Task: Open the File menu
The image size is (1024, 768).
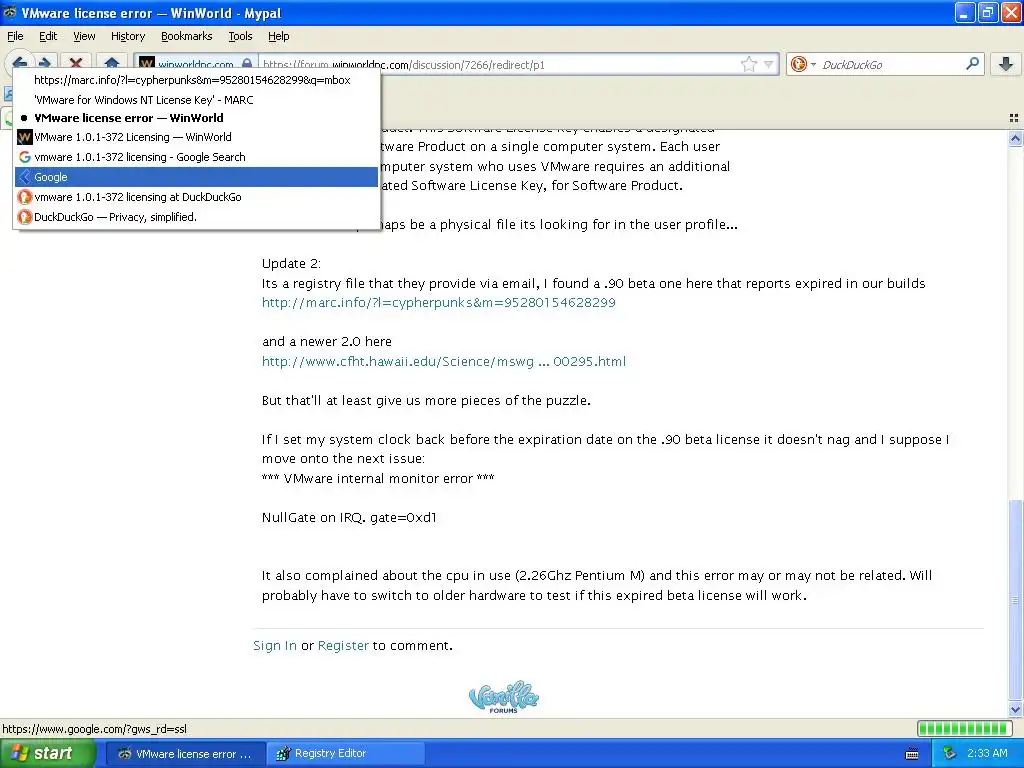Action: tap(15, 36)
